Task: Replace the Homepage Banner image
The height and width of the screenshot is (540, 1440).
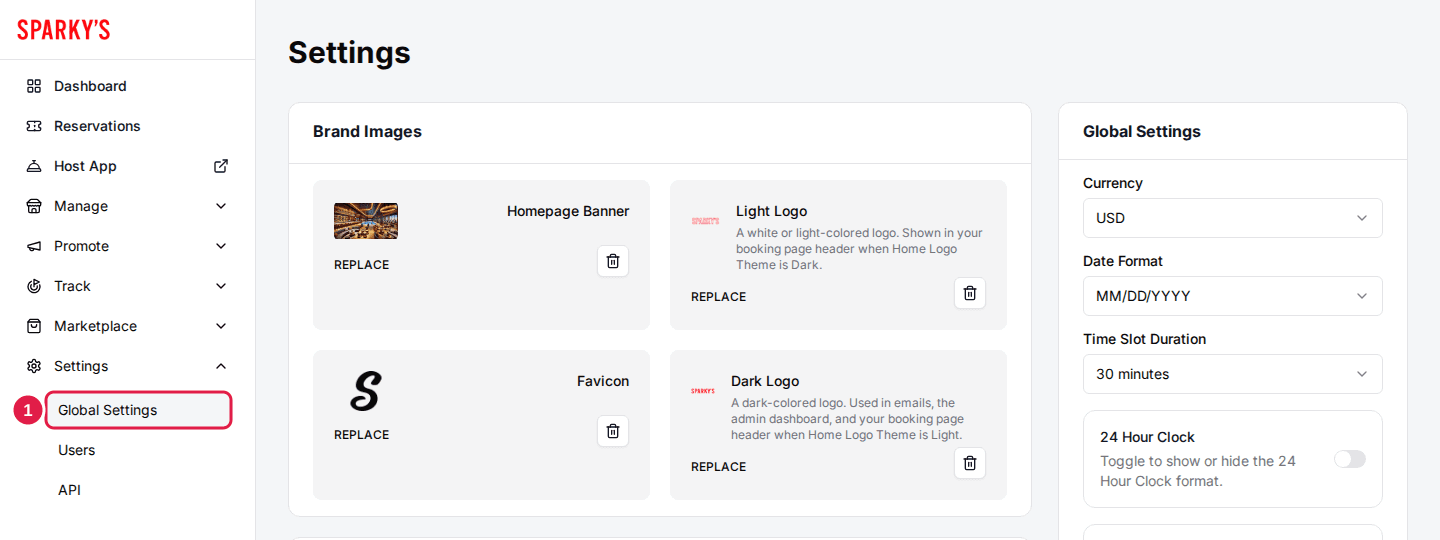Action: 362,265
